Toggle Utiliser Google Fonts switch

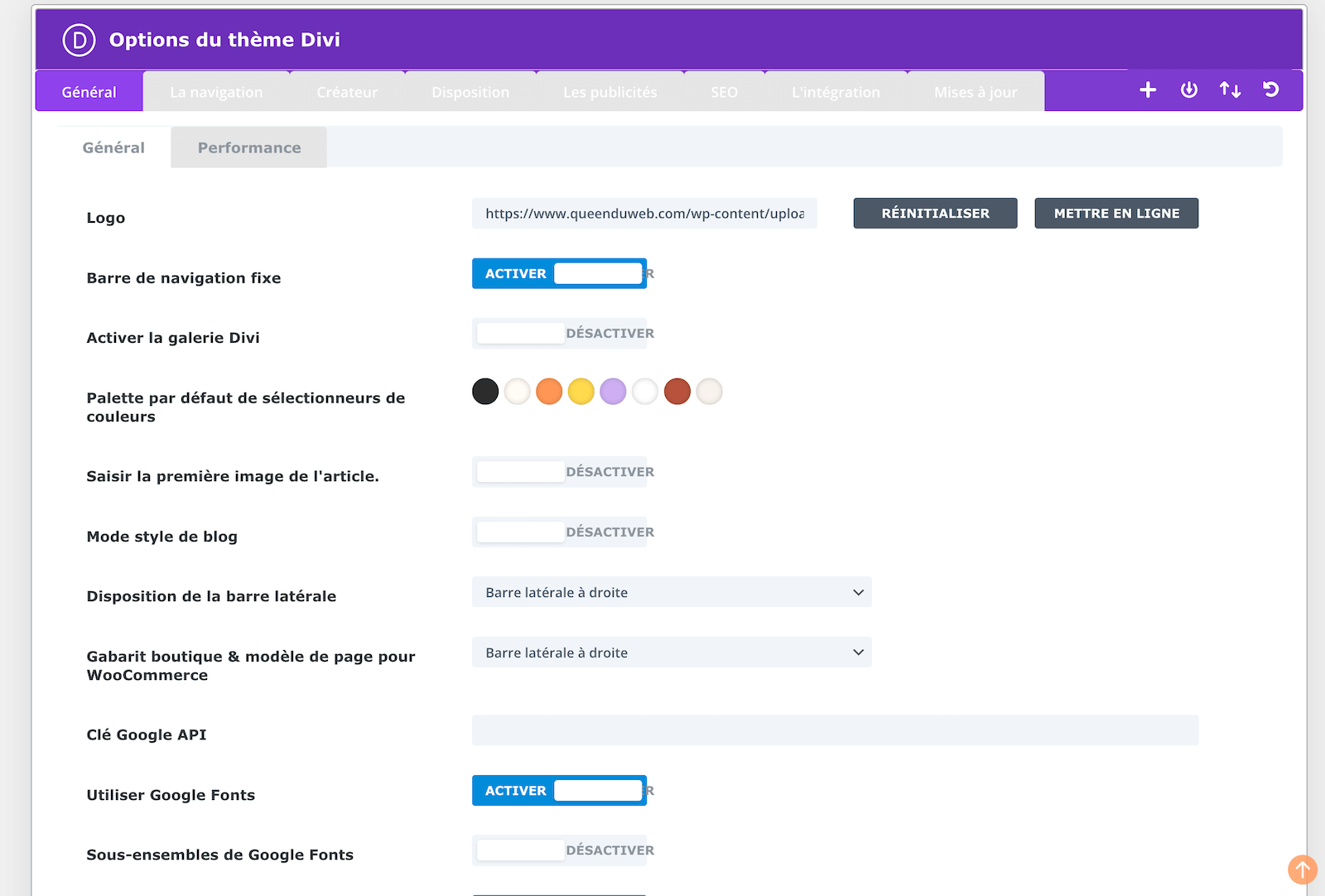point(559,791)
